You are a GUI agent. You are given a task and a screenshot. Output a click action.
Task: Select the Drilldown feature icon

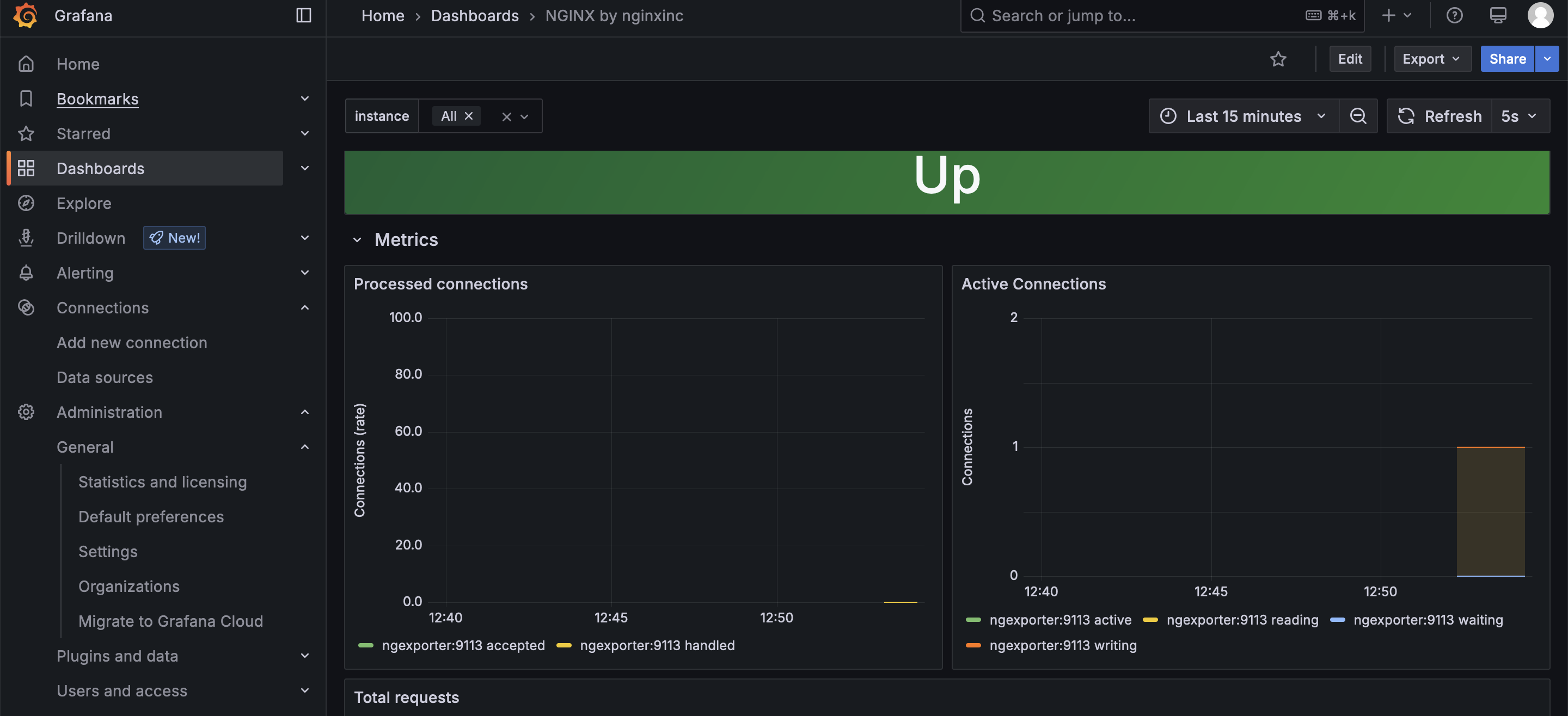click(26, 238)
